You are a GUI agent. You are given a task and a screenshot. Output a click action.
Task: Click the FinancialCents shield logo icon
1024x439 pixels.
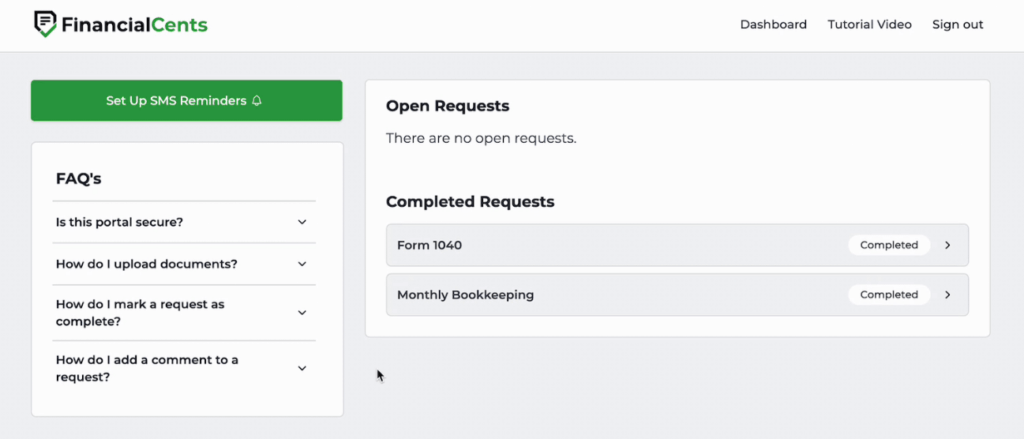(x=45, y=24)
